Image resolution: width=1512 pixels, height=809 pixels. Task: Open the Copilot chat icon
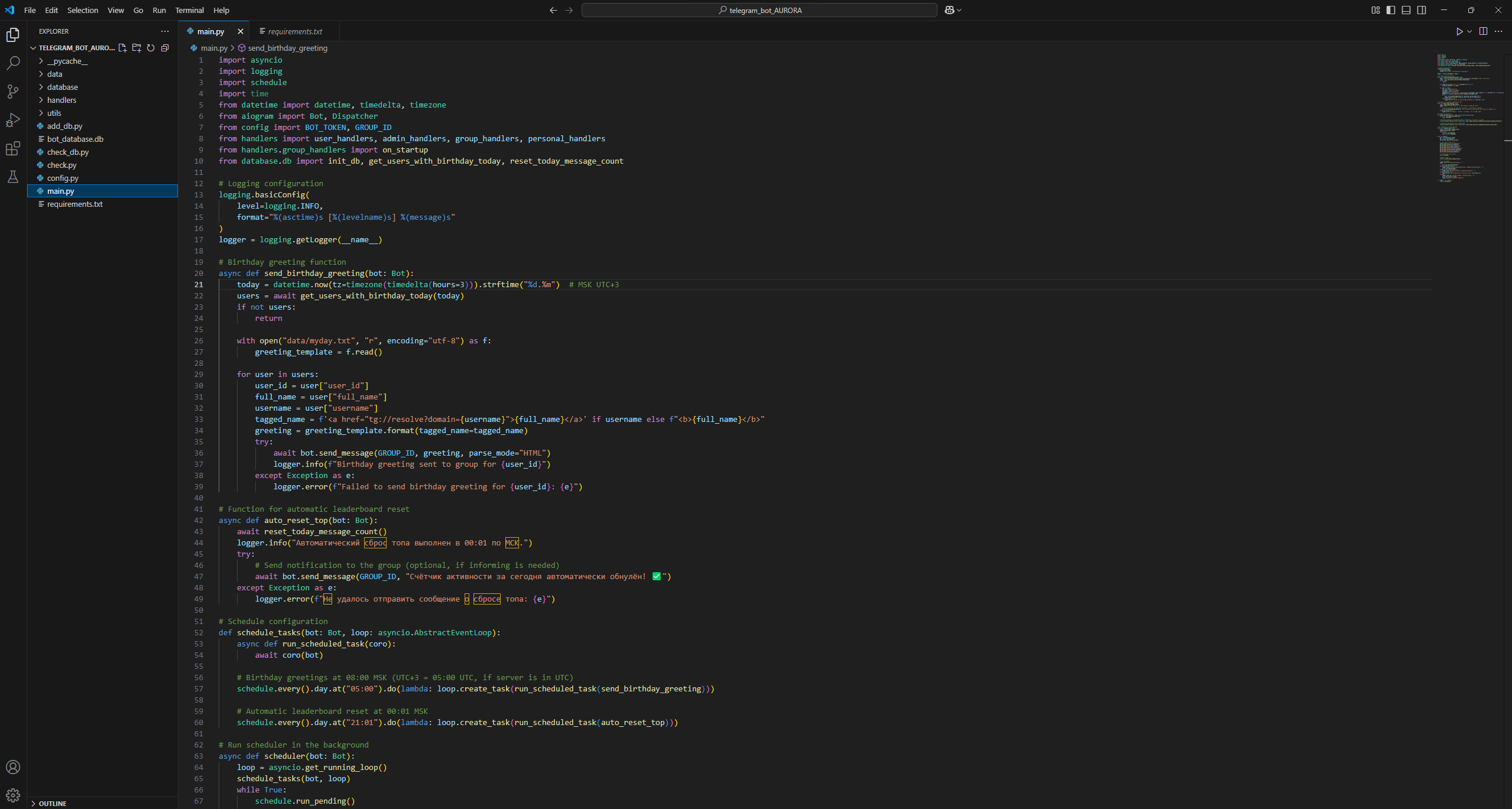pos(949,10)
